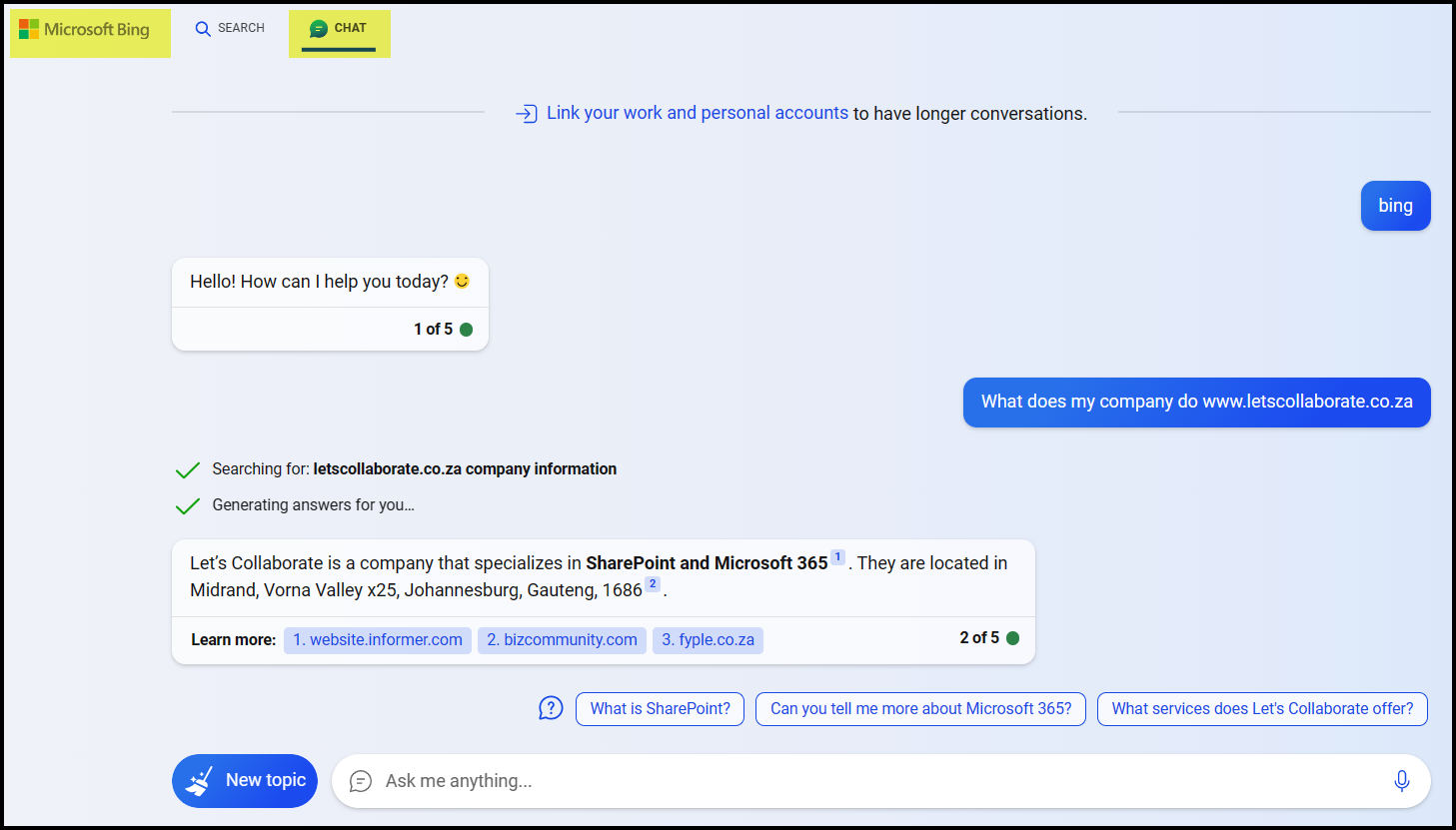Click the microphone icon for voice input
The height and width of the screenshot is (830, 1456).
[1401, 781]
